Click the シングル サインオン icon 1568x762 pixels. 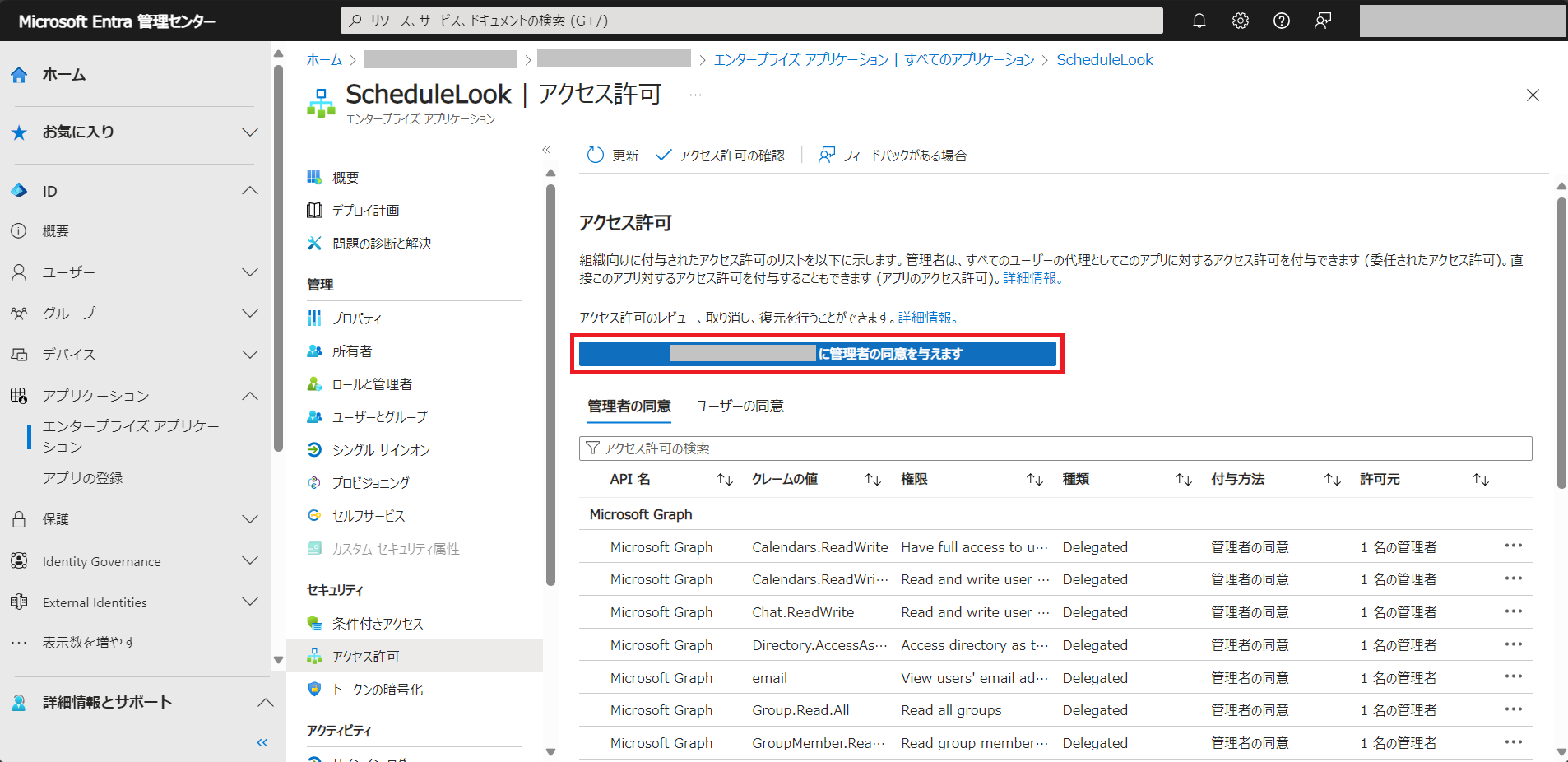coord(314,450)
